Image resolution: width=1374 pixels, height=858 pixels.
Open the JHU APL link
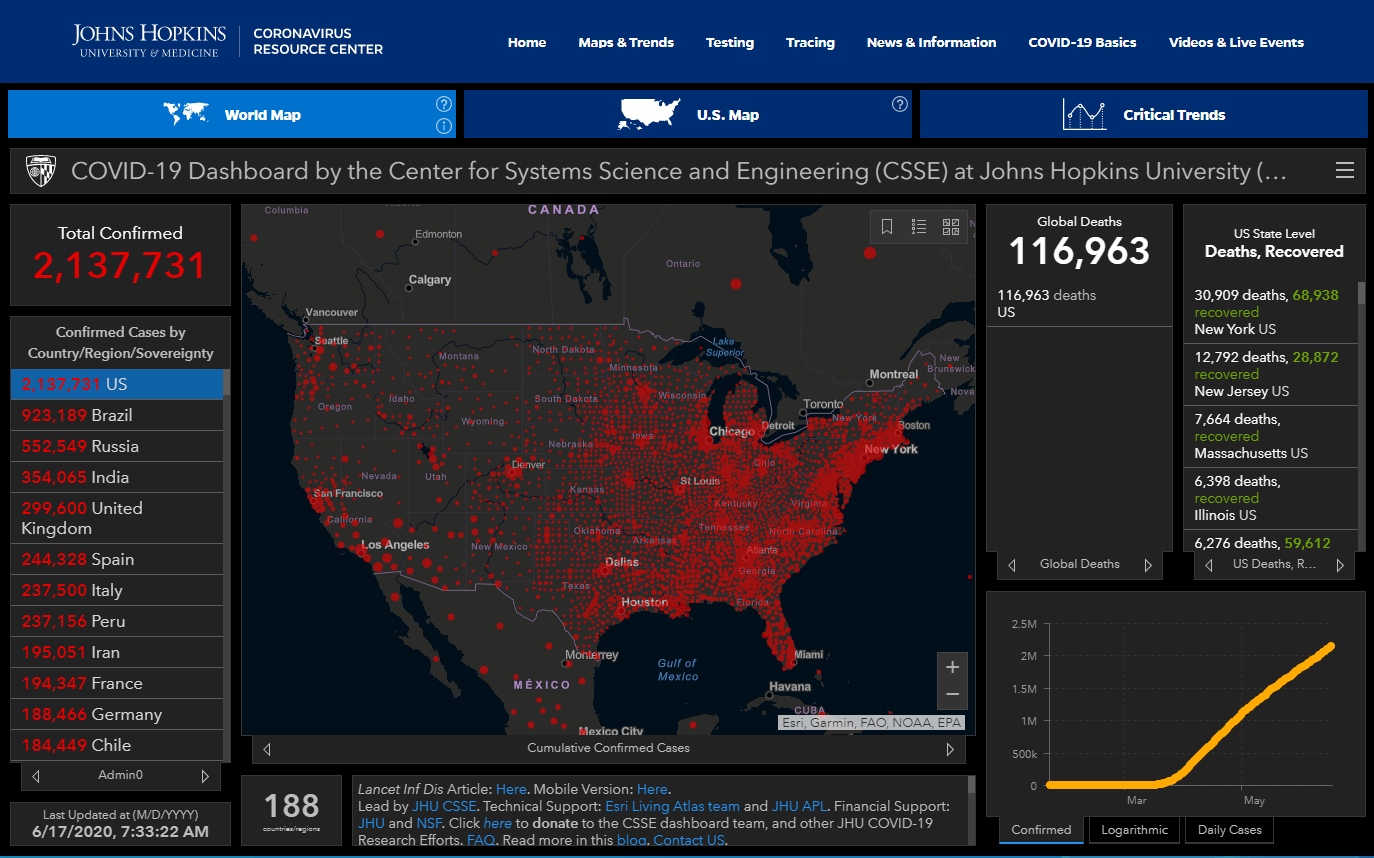point(798,806)
